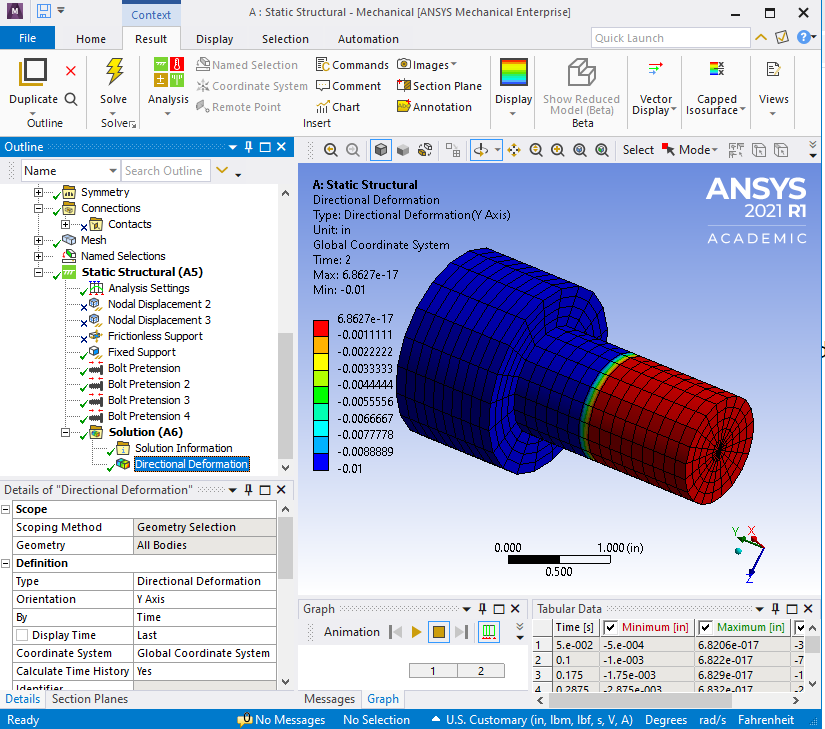This screenshot has width=825, height=729.
Task: Select the Capped Isosurface icon
Action: click(x=716, y=70)
